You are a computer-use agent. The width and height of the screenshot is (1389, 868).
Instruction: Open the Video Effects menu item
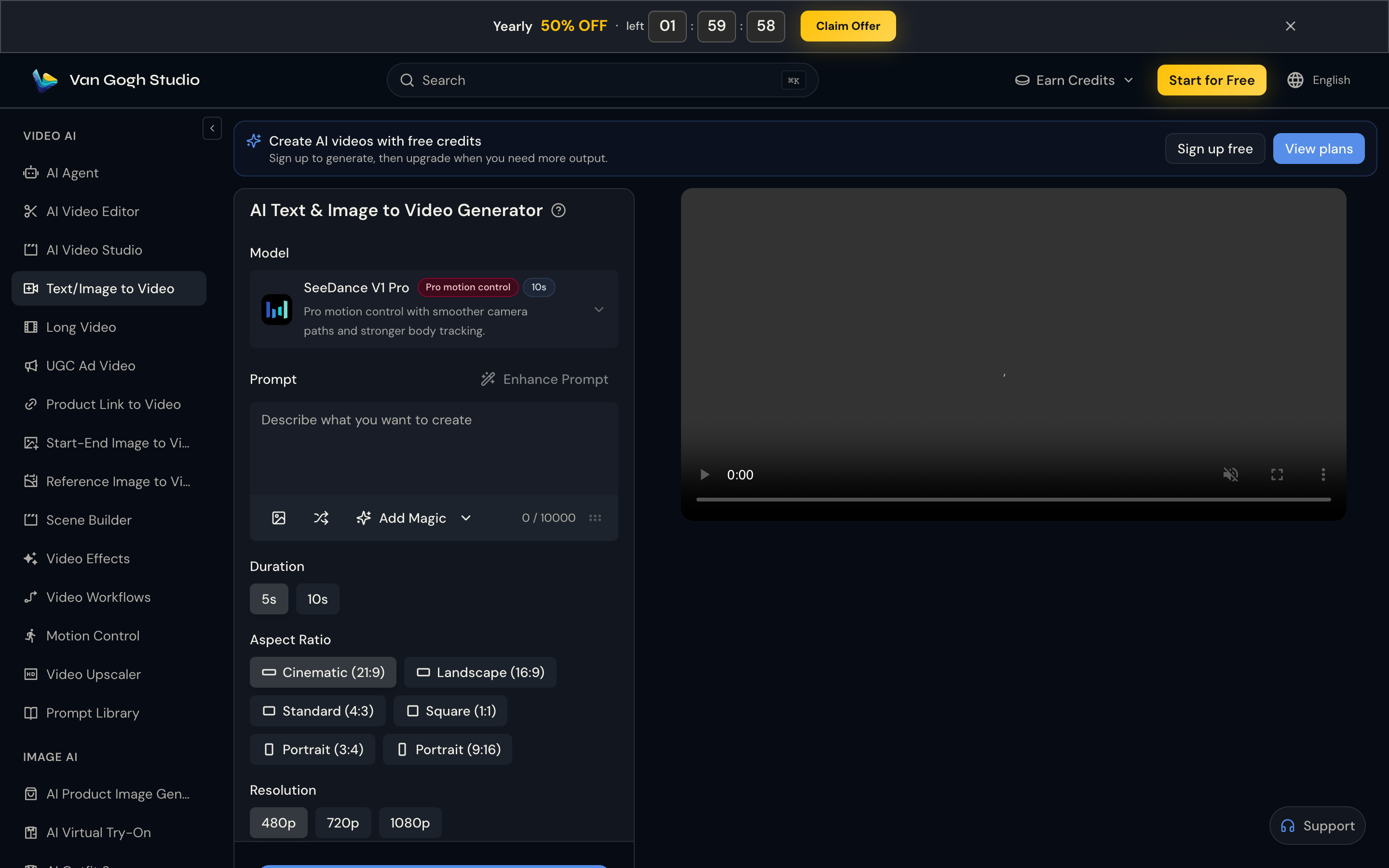109,558
